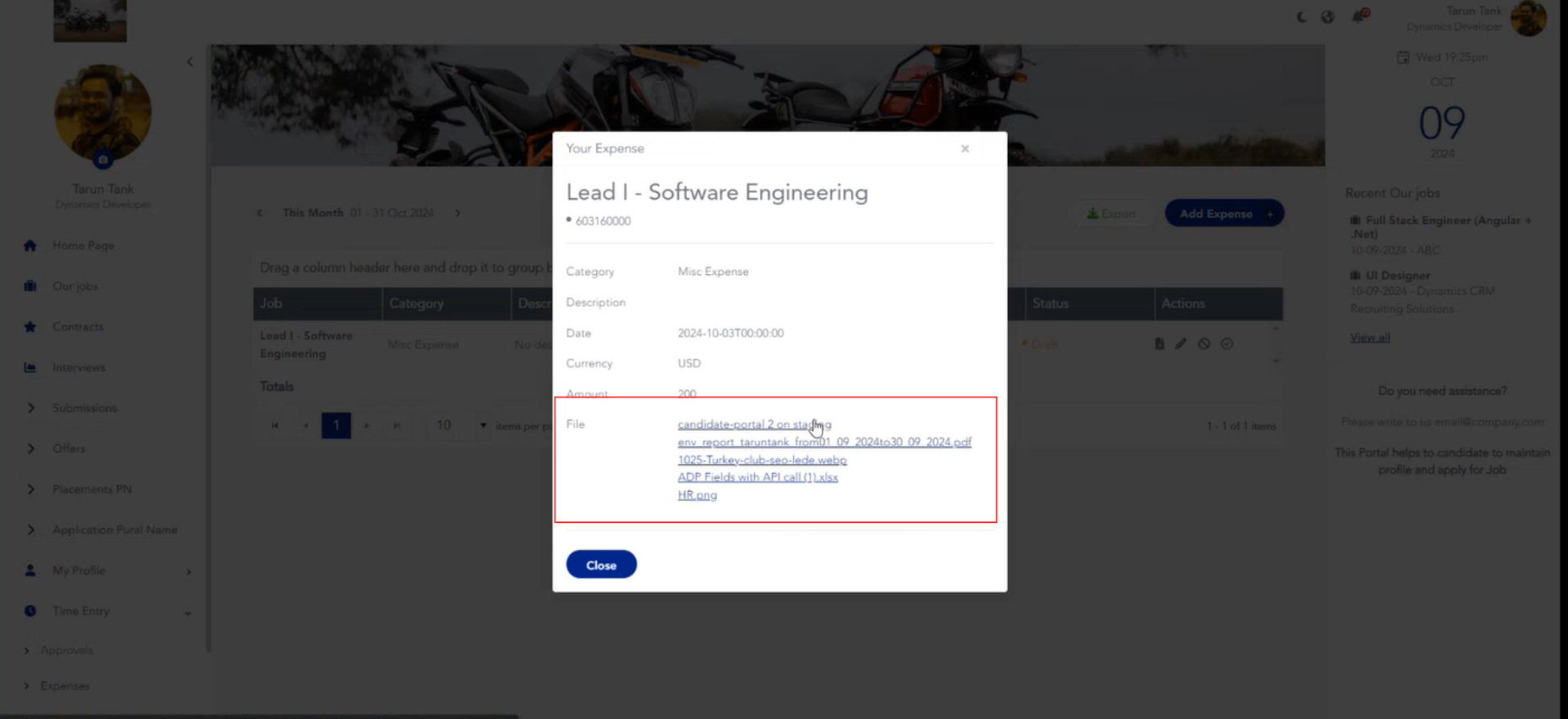Open the items per page dropdown

[460, 425]
